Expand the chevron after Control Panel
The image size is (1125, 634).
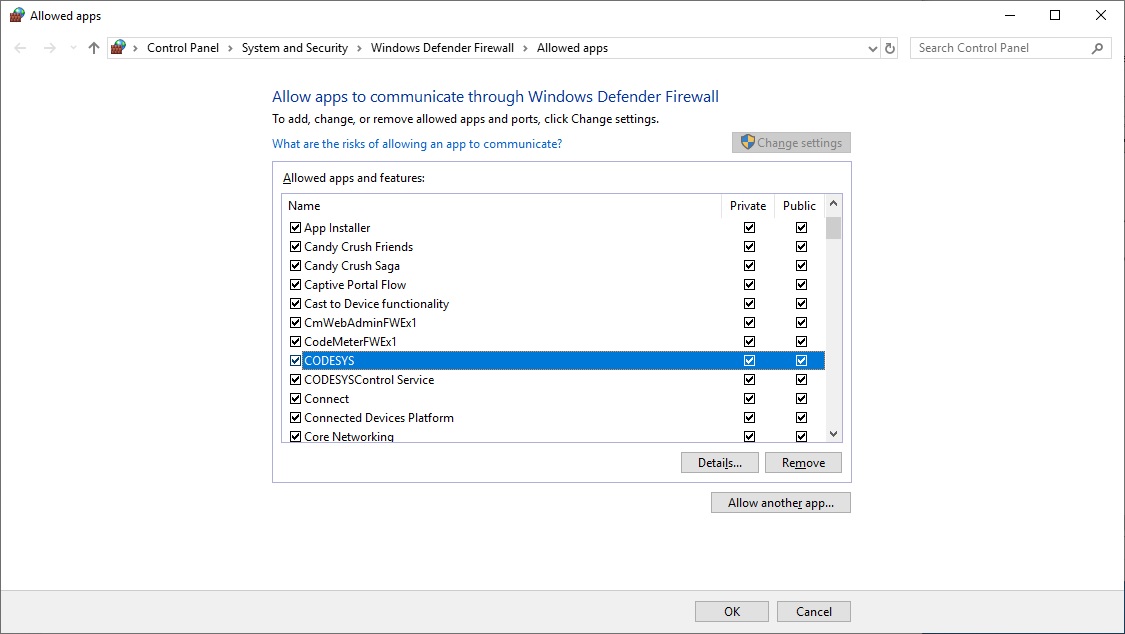pyautogui.click(x=230, y=48)
